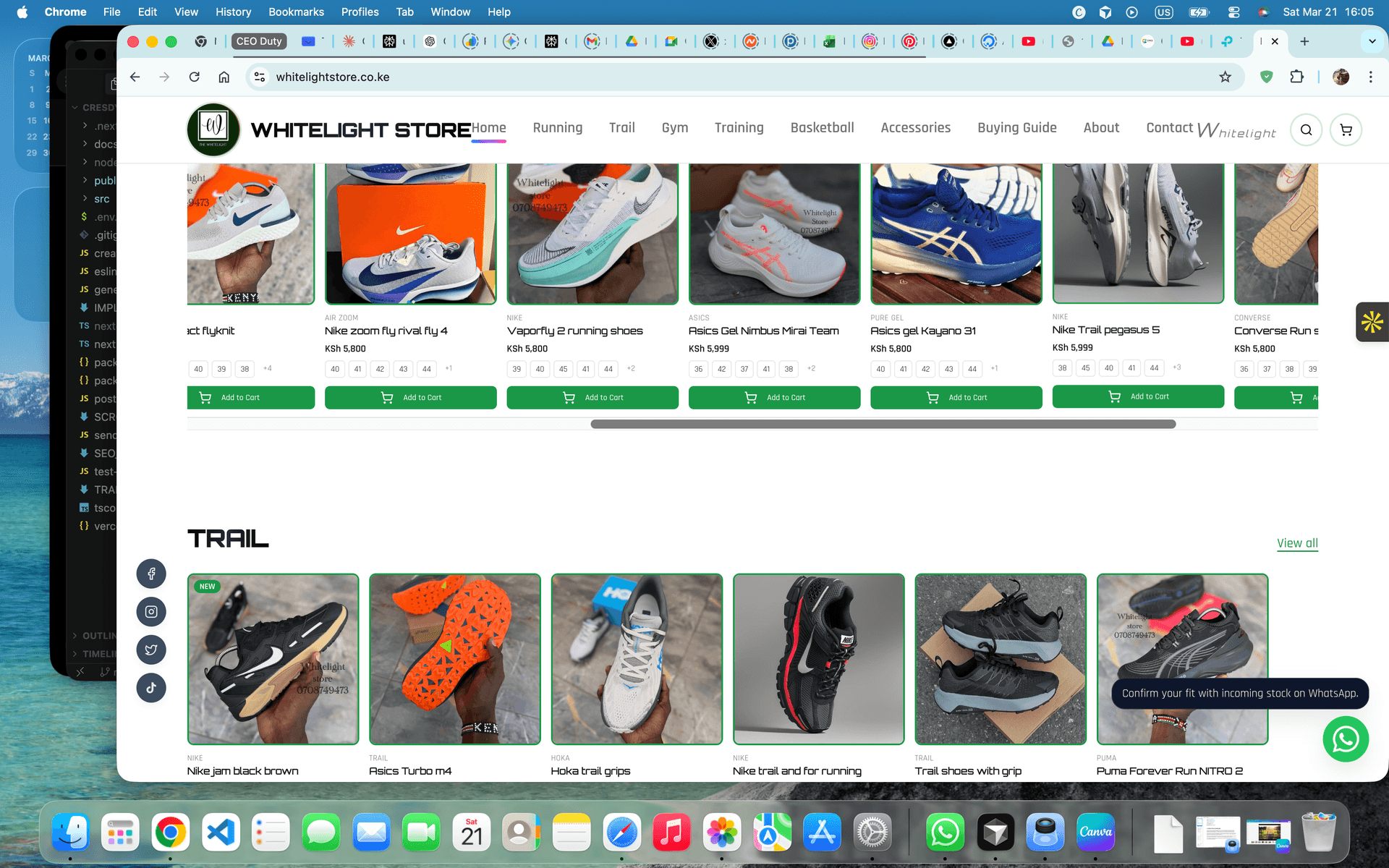Reload the page in Chrome
1389x868 pixels.
tap(194, 77)
